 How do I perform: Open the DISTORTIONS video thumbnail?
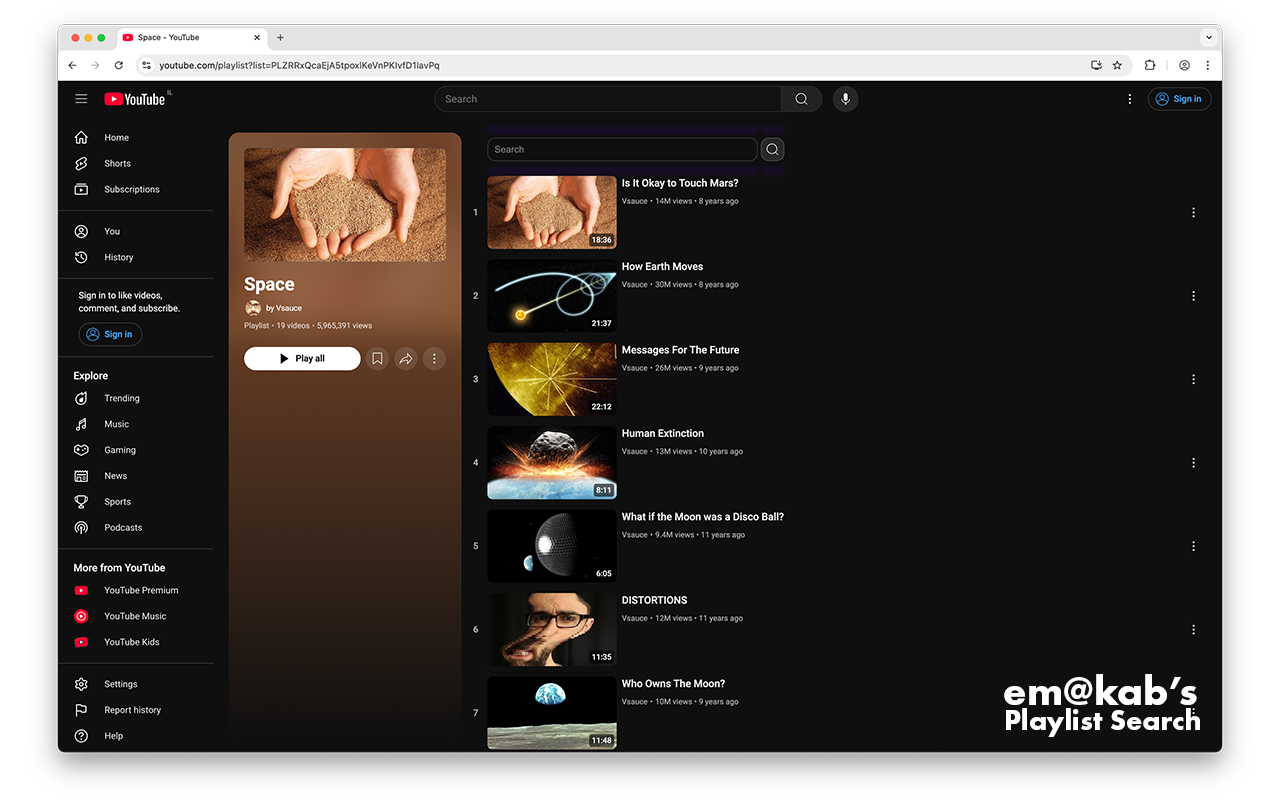point(552,630)
